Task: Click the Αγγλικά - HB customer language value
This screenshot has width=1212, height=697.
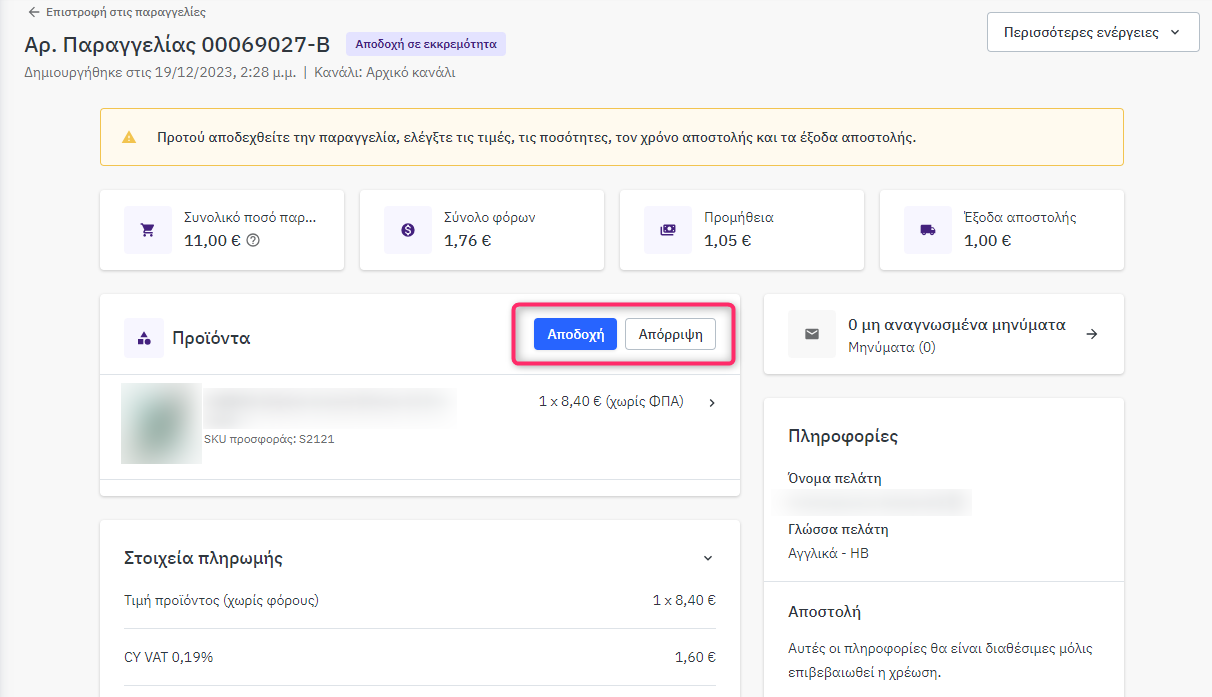Action: point(828,553)
